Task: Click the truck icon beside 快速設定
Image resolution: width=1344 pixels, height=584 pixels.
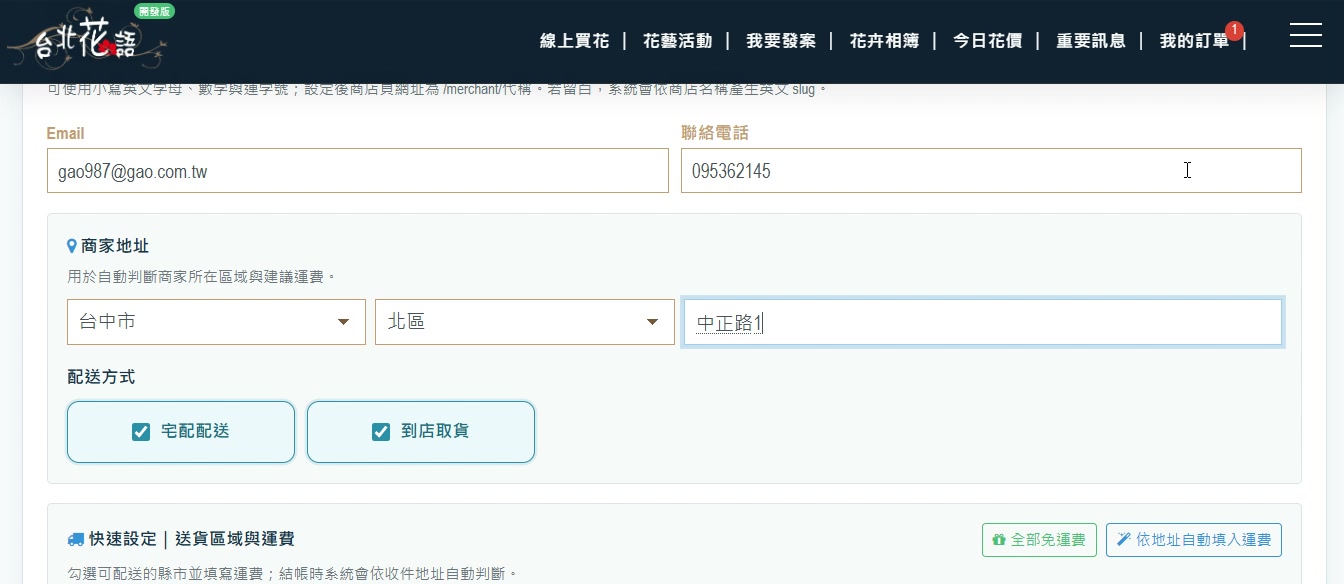Action: pyautogui.click(x=76, y=539)
